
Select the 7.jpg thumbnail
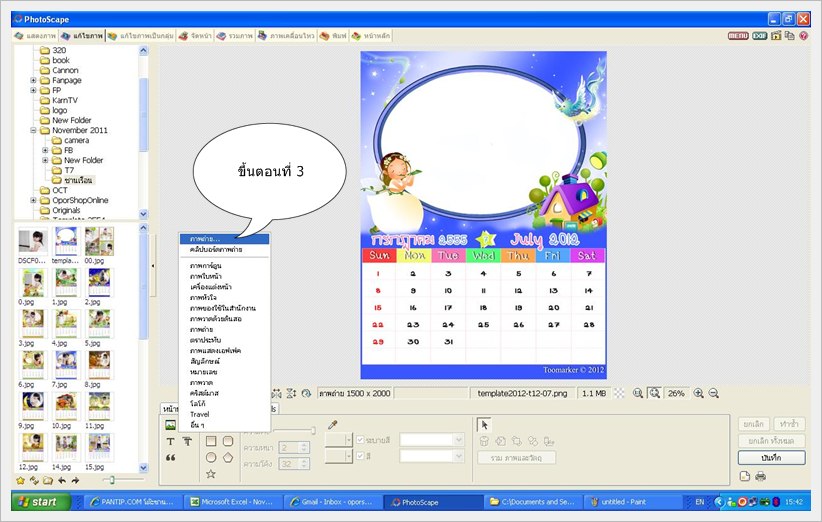click(x=66, y=368)
